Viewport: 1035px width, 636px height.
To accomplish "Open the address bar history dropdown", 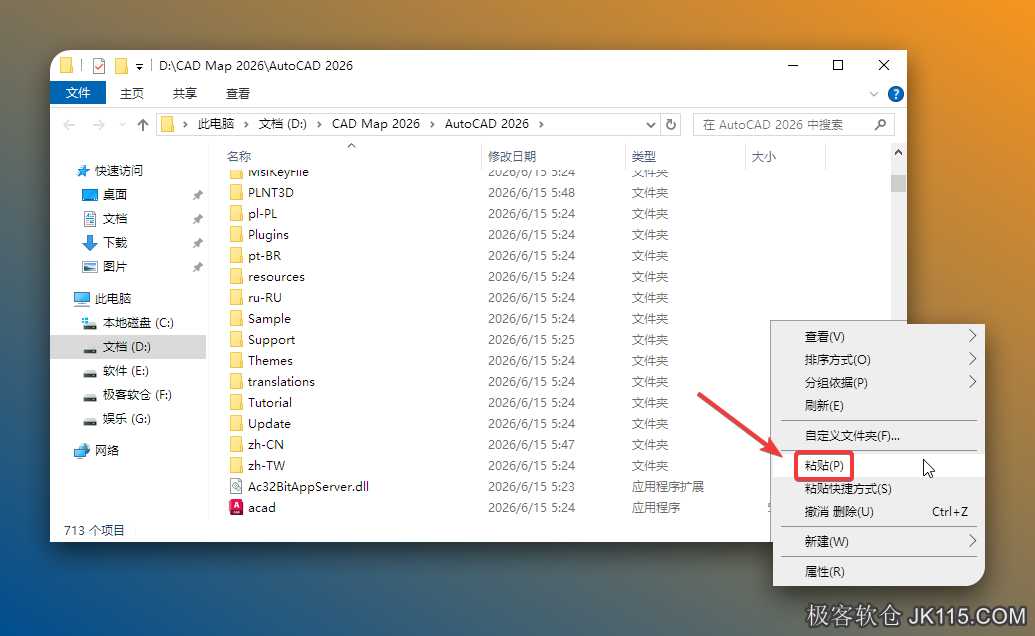I will (x=650, y=125).
